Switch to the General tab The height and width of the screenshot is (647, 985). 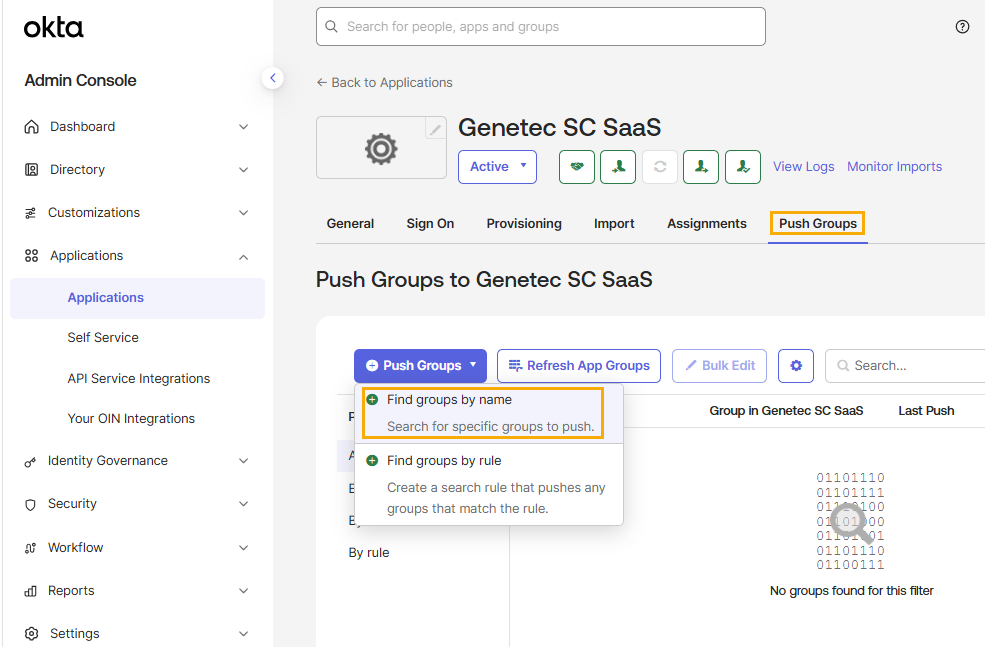click(x=350, y=224)
